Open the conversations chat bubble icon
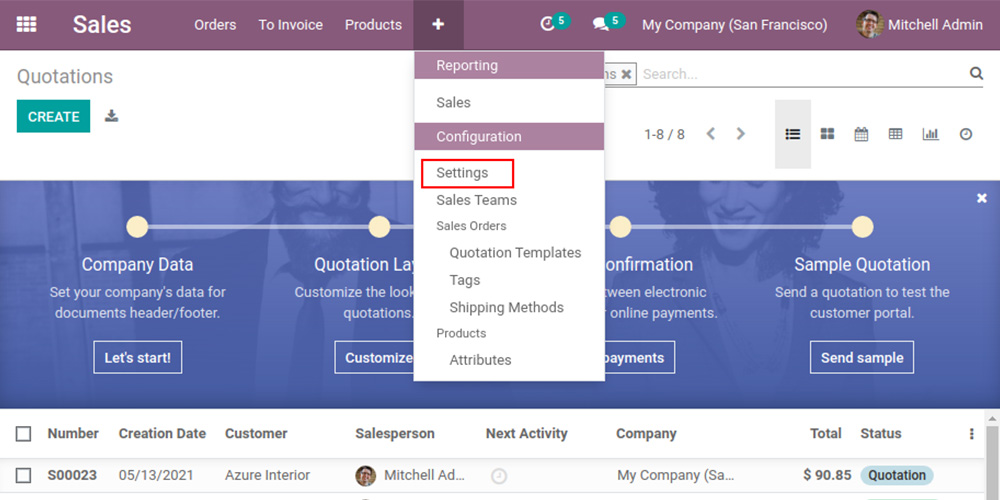The width and height of the screenshot is (1000, 500). click(601, 24)
